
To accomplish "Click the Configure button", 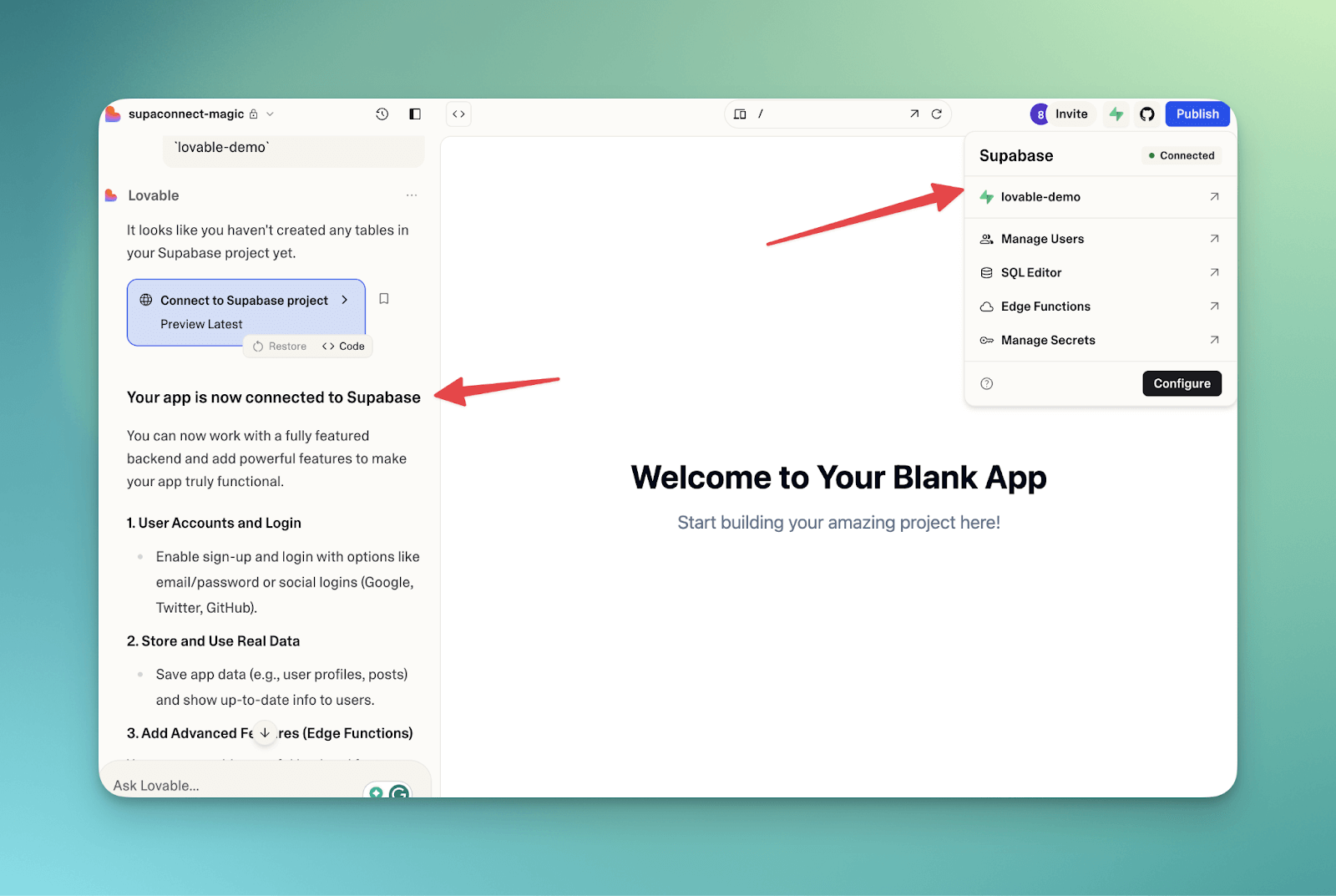I will pos(1182,383).
